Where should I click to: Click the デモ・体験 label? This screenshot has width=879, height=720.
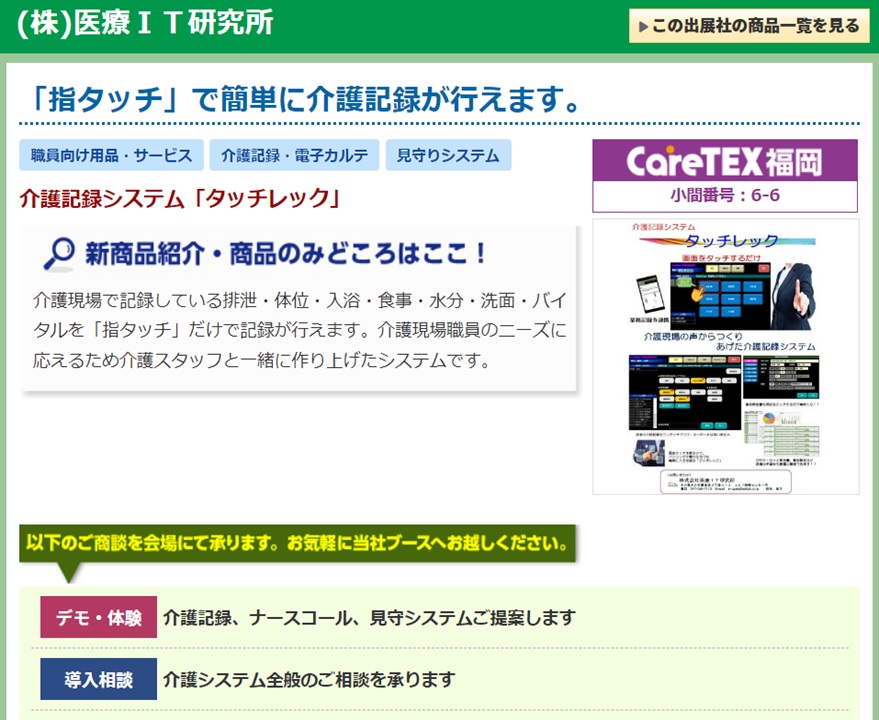click(x=98, y=617)
